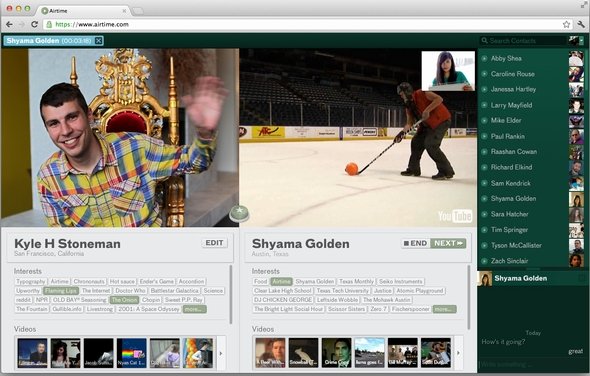Toggle the DJ CHICKEN GEORGE interest tag
Screen dimensions: 590x376
pos(283,300)
